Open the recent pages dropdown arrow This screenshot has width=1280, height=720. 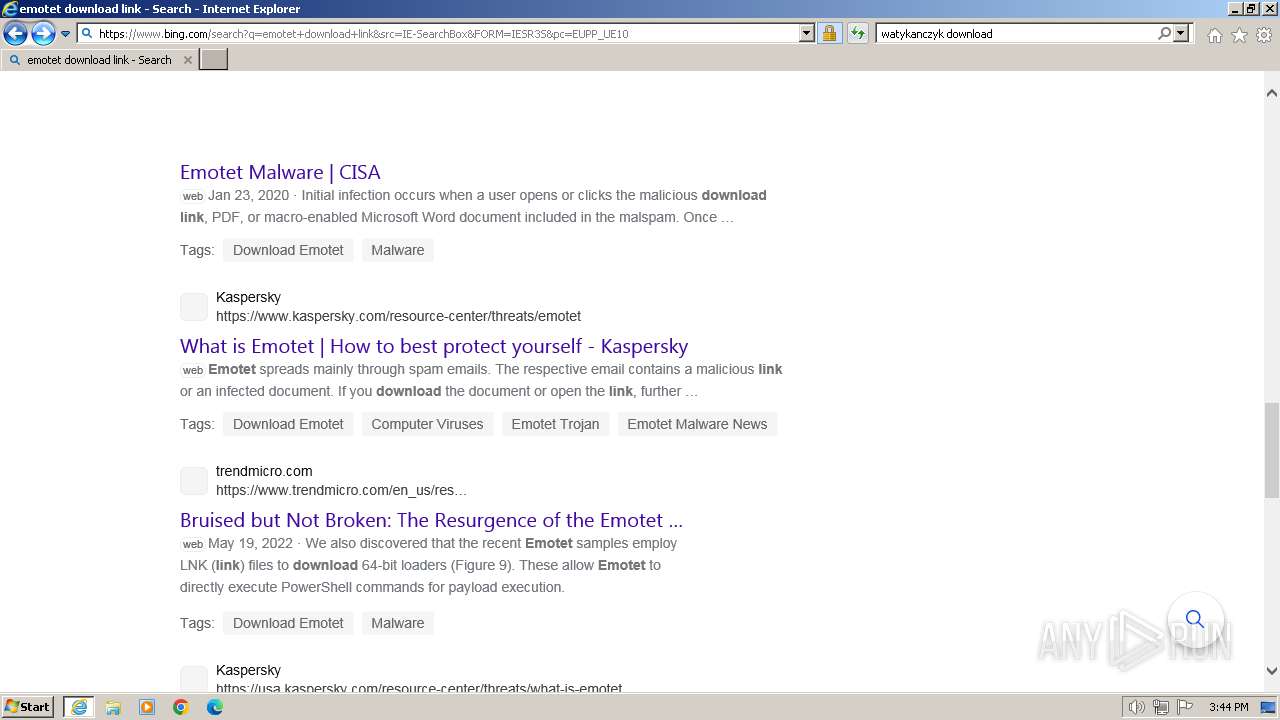click(65, 34)
